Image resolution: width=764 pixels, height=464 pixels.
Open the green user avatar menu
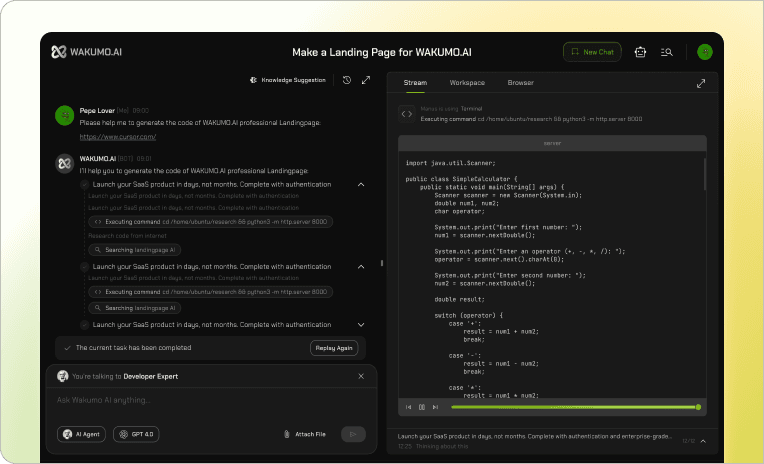tap(705, 52)
